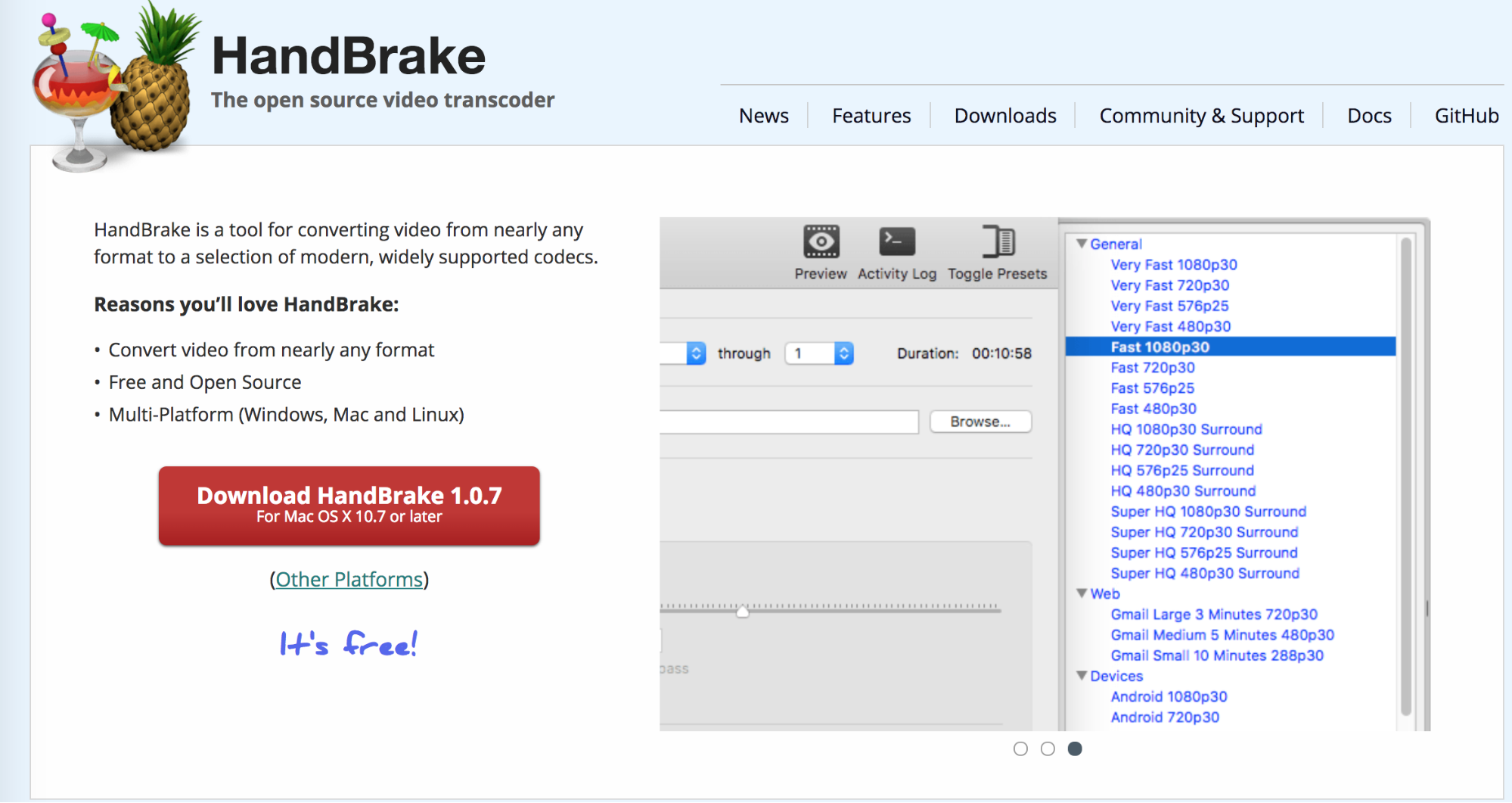Click the Preview eye icon

(821, 242)
